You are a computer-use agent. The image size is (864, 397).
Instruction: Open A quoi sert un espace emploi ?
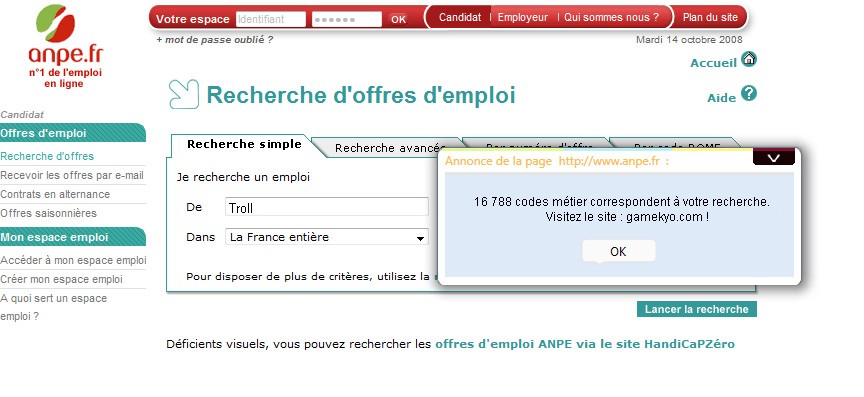53,307
